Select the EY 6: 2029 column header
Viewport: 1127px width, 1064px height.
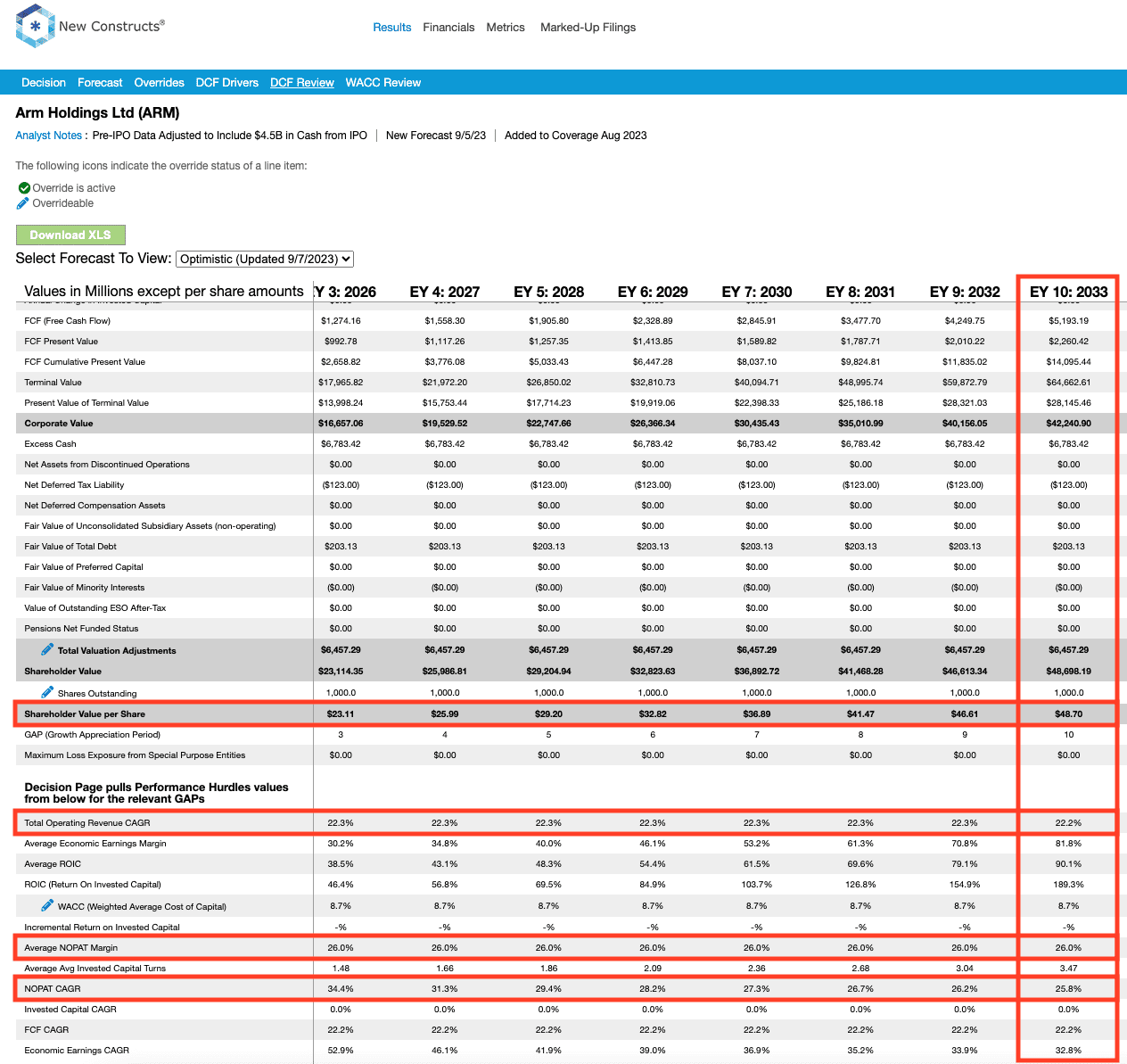tap(653, 292)
